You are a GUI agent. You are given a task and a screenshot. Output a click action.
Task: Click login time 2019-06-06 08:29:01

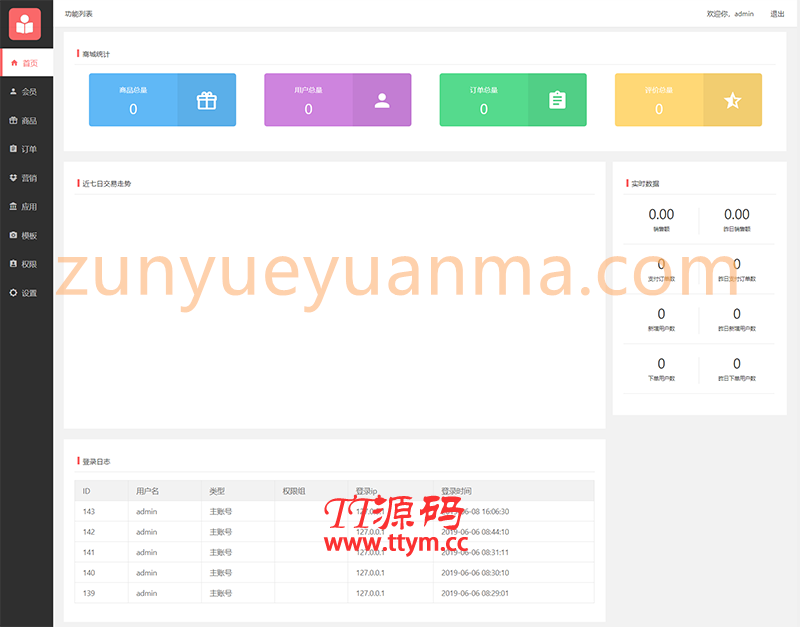pyautogui.click(x=475, y=593)
